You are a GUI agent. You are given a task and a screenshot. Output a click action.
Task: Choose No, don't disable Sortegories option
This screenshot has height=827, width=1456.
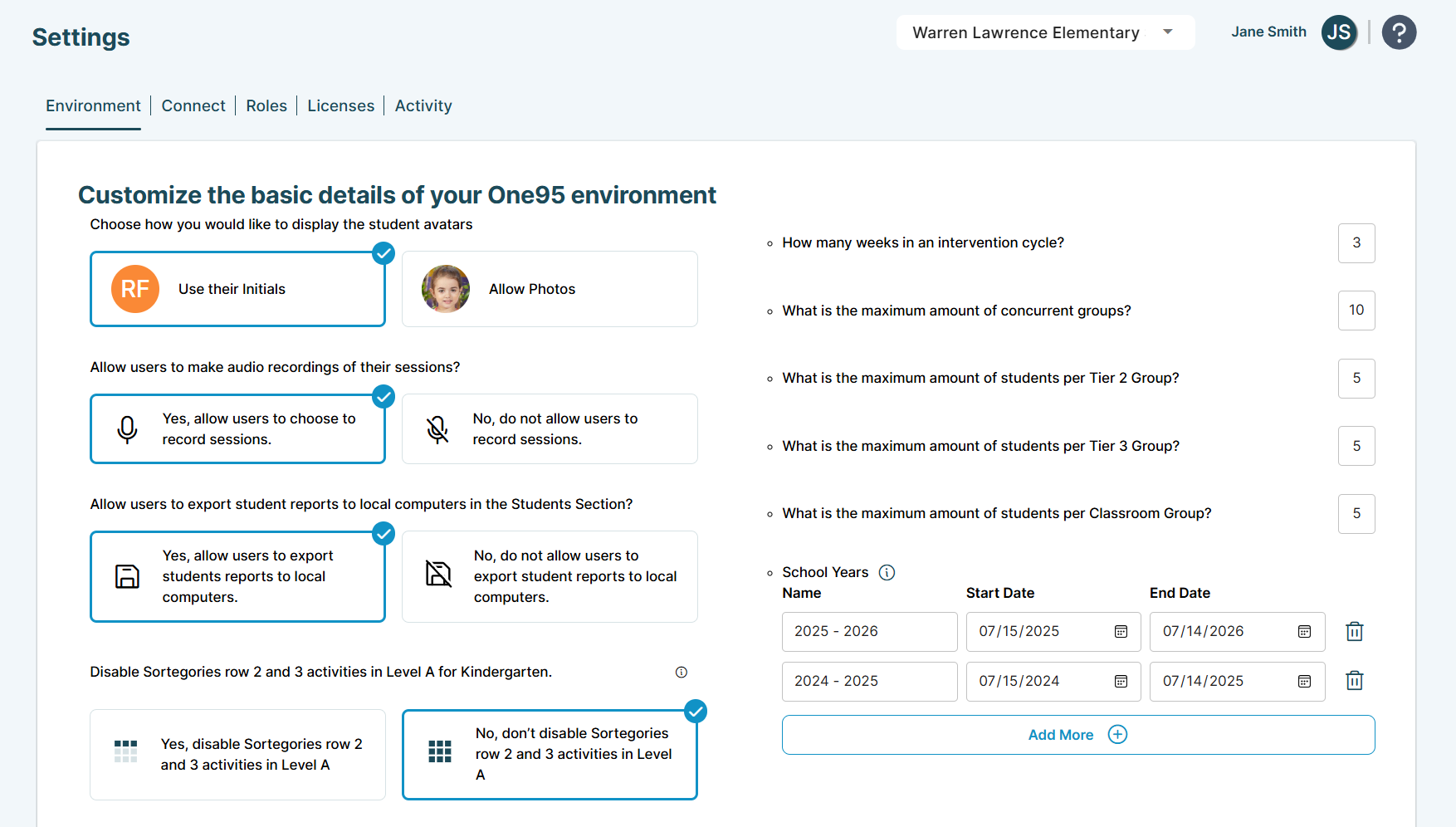(x=550, y=755)
